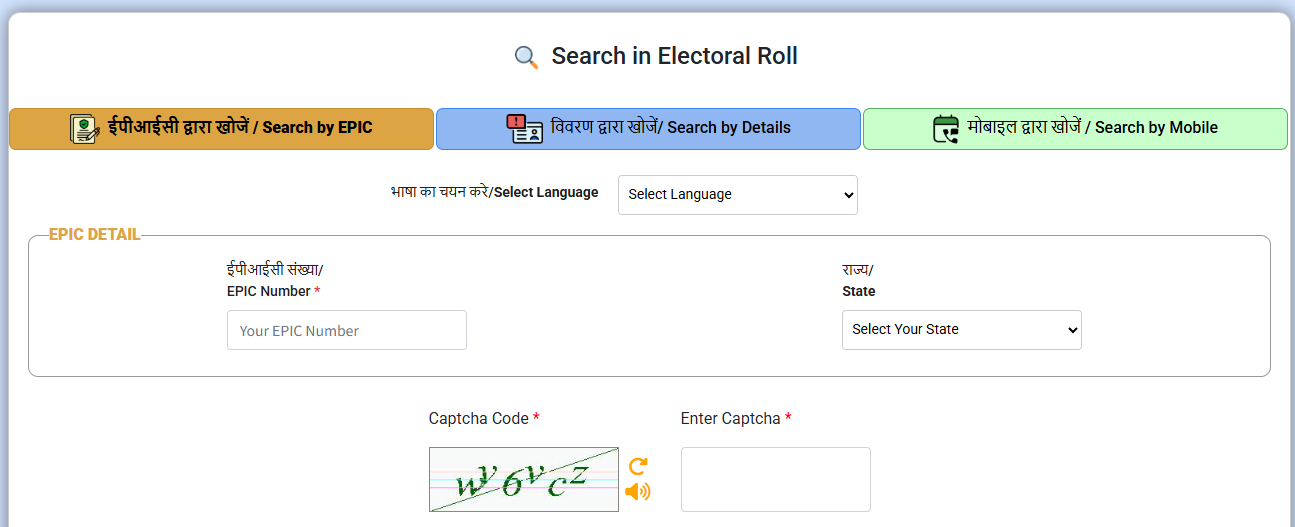This screenshot has width=1295, height=527.
Task: Click the State field label
Action: [859, 281]
